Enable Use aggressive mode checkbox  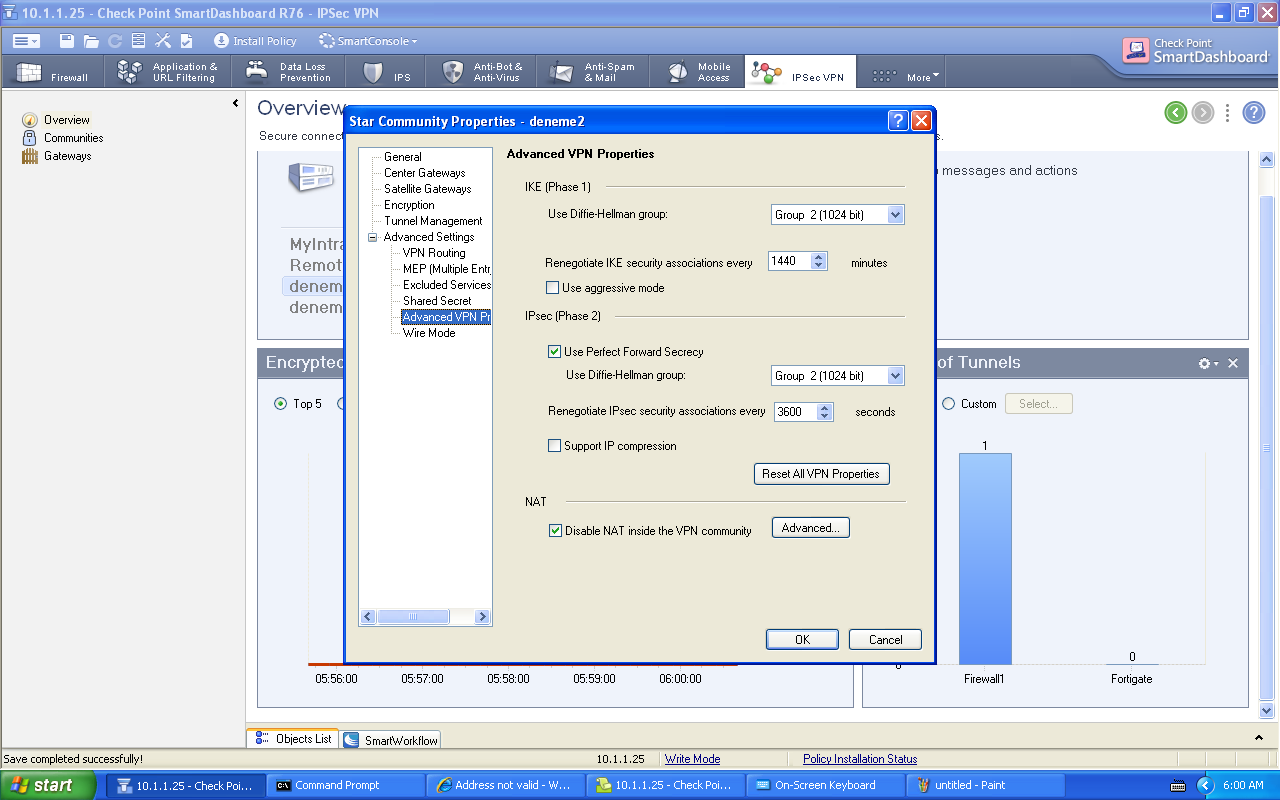pos(553,288)
